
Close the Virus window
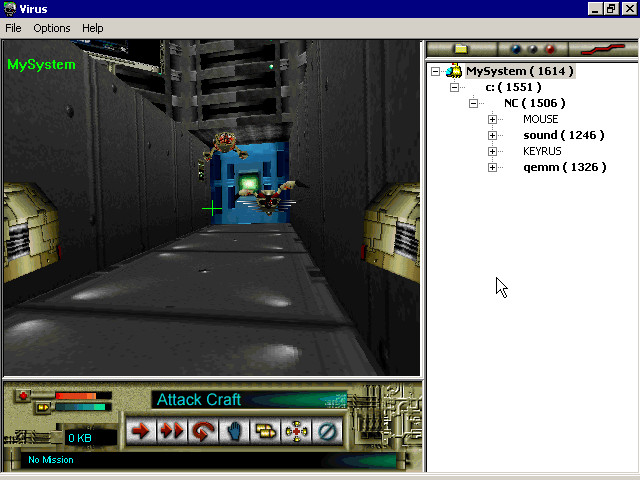tap(629, 9)
